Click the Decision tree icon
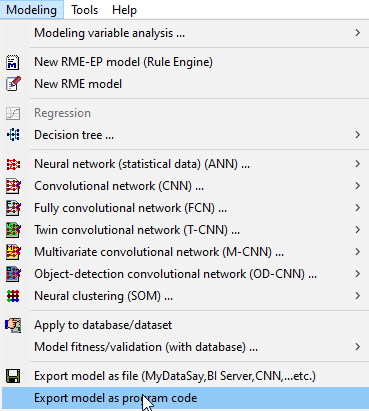Image resolution: width=369 pixels, height=411 pixels. (13, 135)
